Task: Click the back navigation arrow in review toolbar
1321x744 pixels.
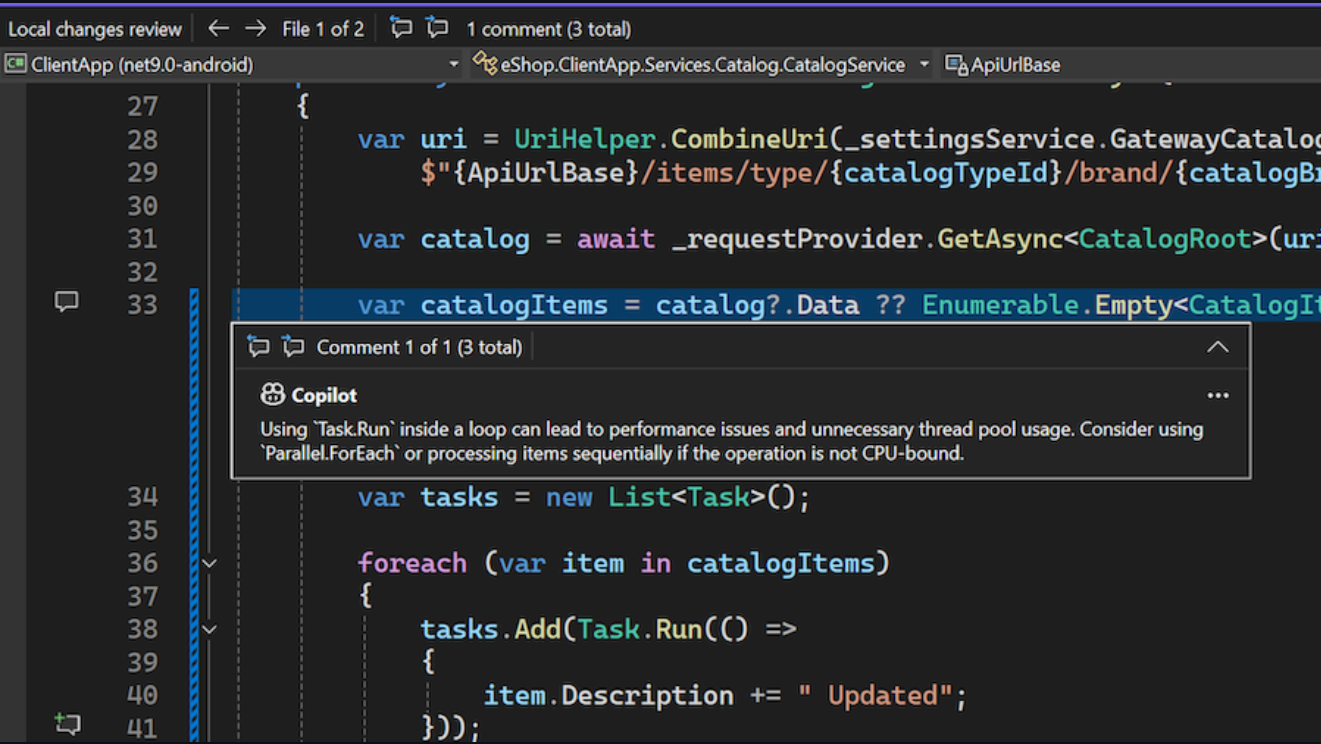Action: [218, 28]
